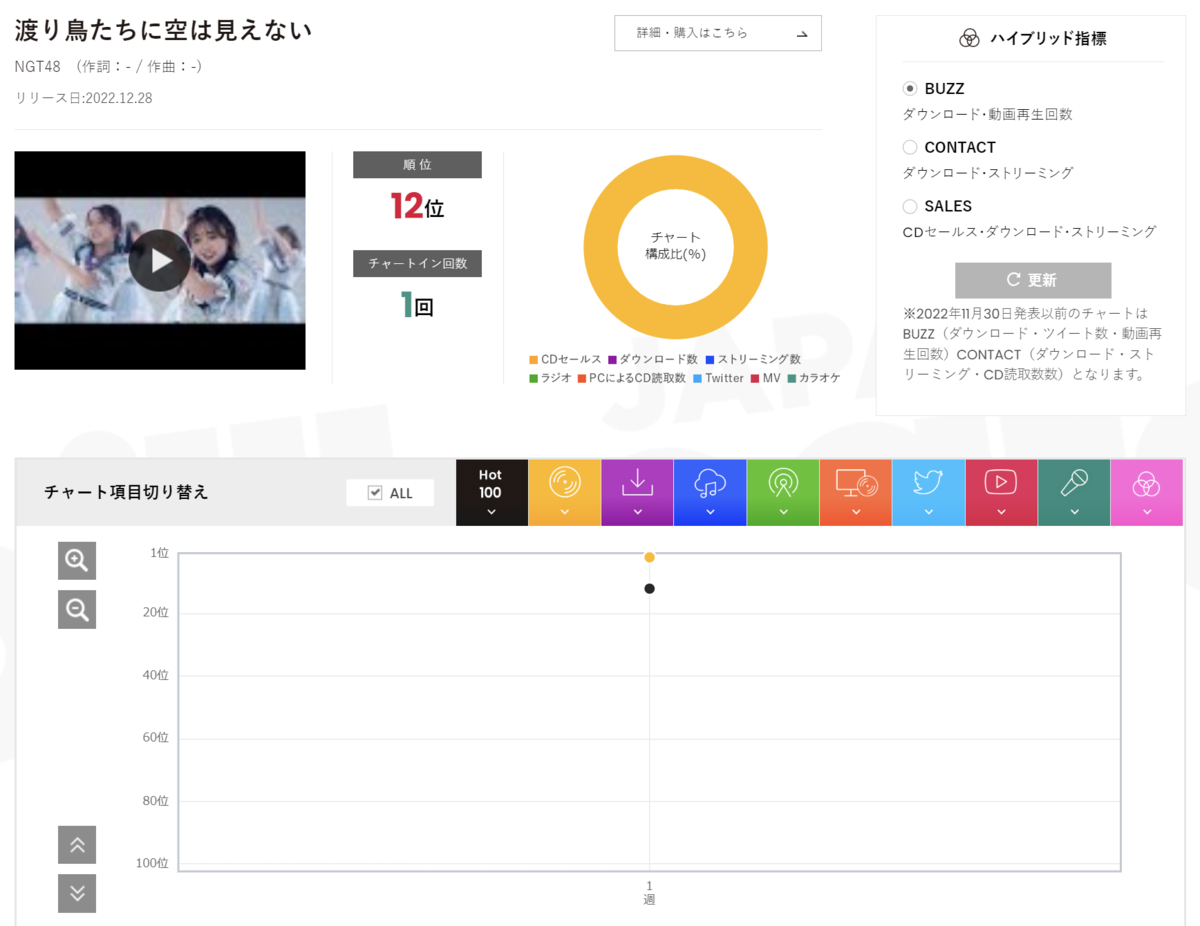The width and height of the screenshot is (1200, 926).
Task: Click the ラジオ legend entry
Action: pos(550,378)
